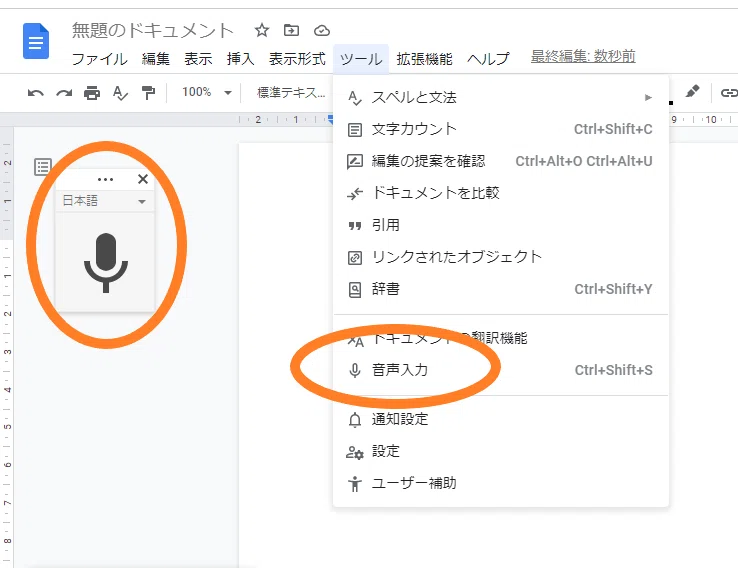Open the 拡張機能 menu
Screen dimensions: 738x568
tap(425, 59)
